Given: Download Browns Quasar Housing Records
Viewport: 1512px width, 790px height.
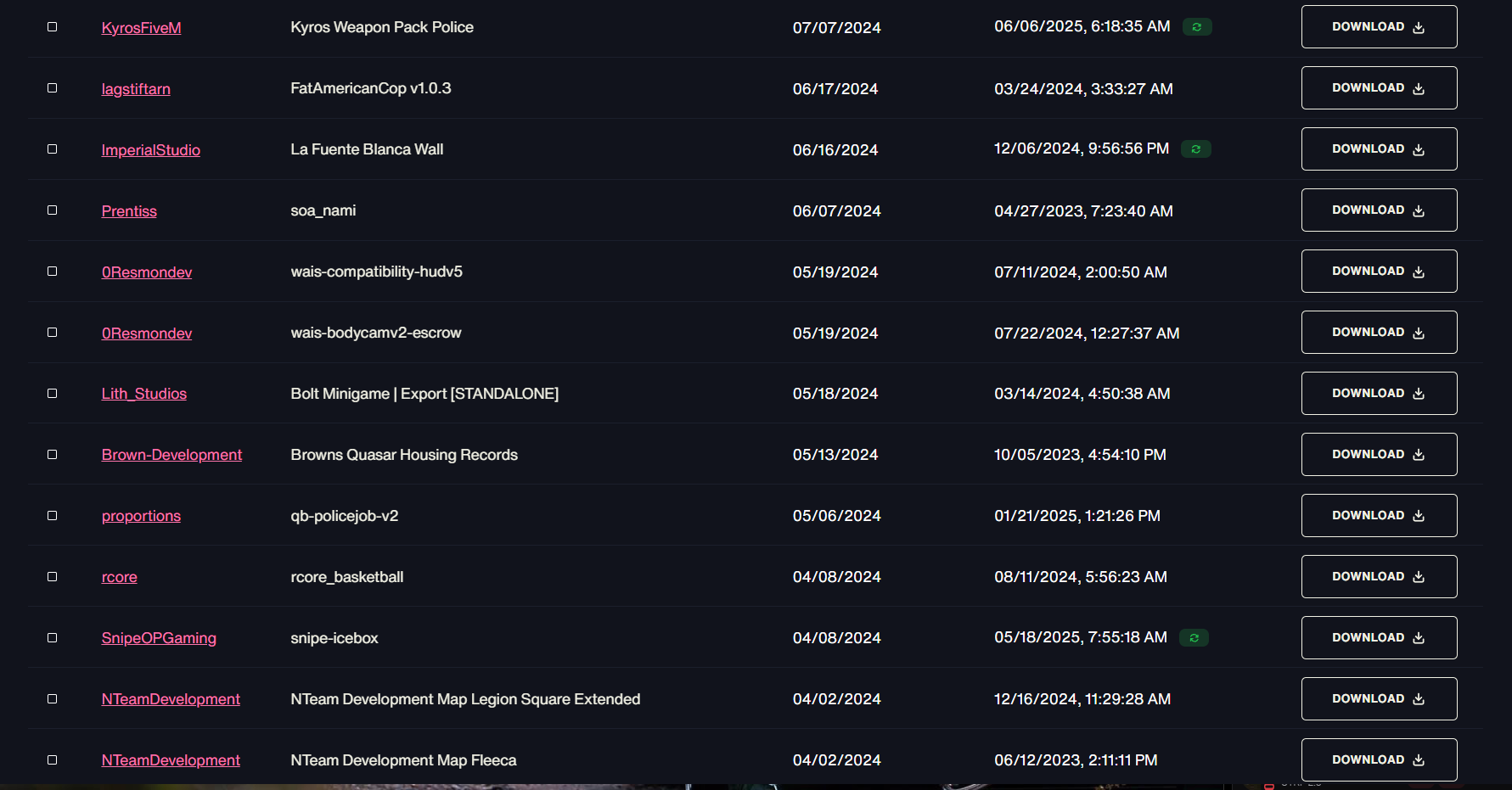Looking at the screenshot, I should pyautogui.click(x=1379, y=455).
